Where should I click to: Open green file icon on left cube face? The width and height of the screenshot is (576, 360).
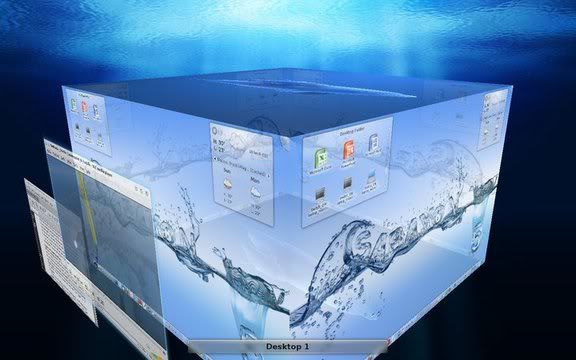tap(73, 104)
